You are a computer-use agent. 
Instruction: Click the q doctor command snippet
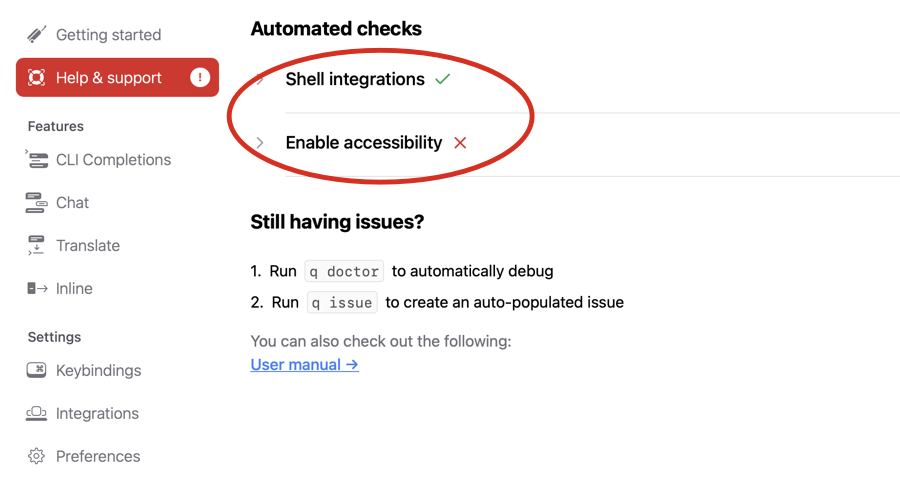(x=344, y=271)
